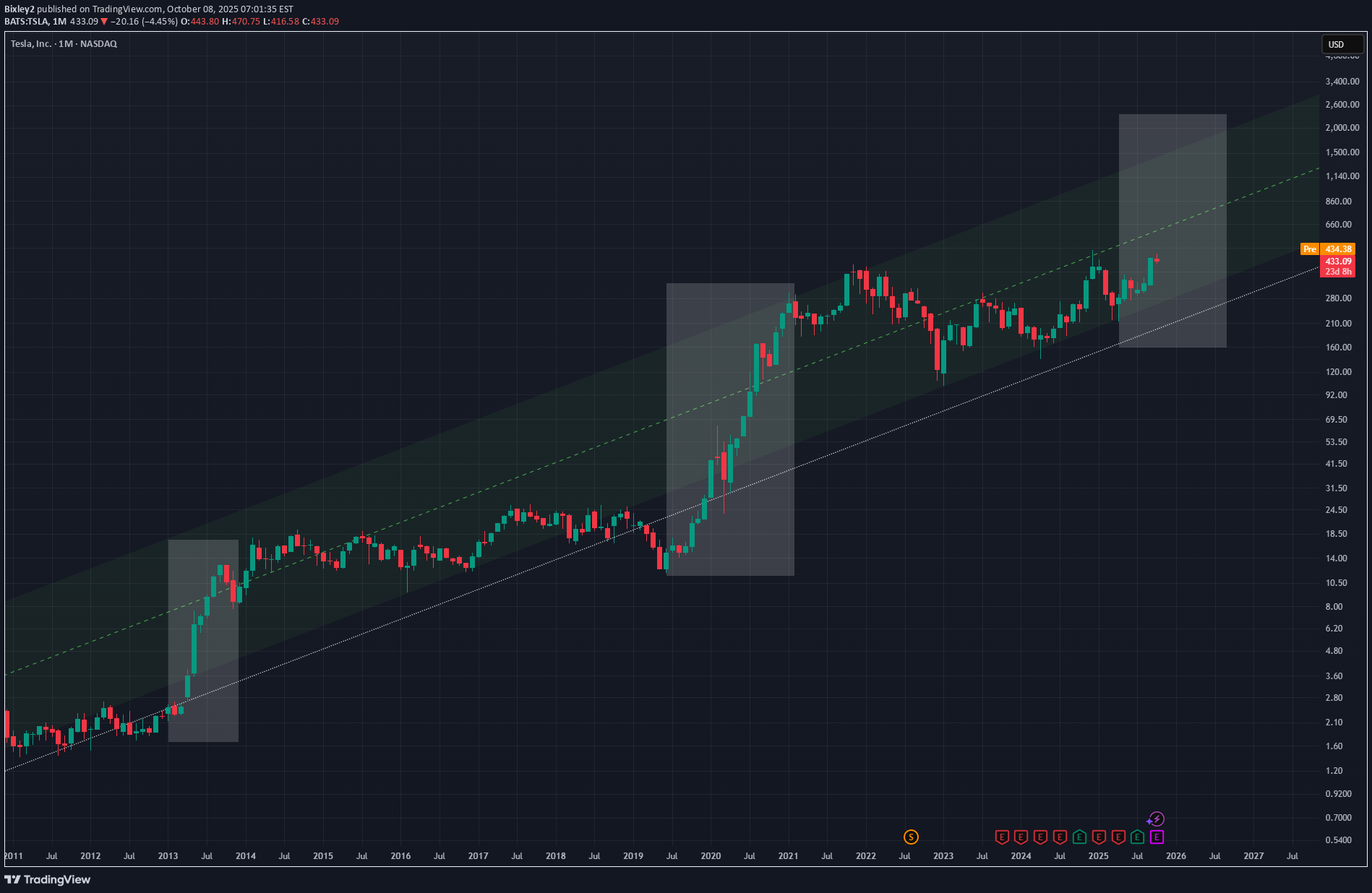
Task: Click the red earnings marker left of first green
Action: click(x=1060, y=837)
